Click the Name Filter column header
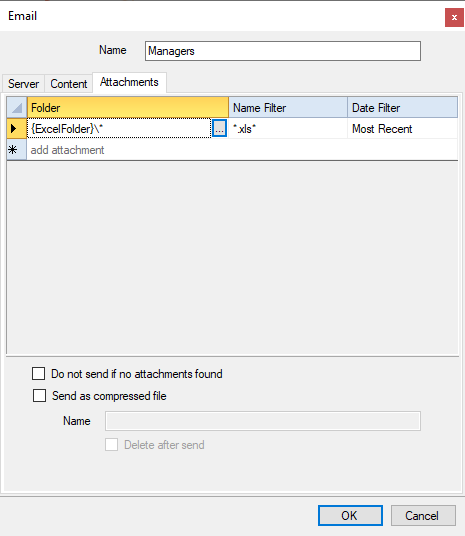The image size is (465, 536). click(288, 108)
